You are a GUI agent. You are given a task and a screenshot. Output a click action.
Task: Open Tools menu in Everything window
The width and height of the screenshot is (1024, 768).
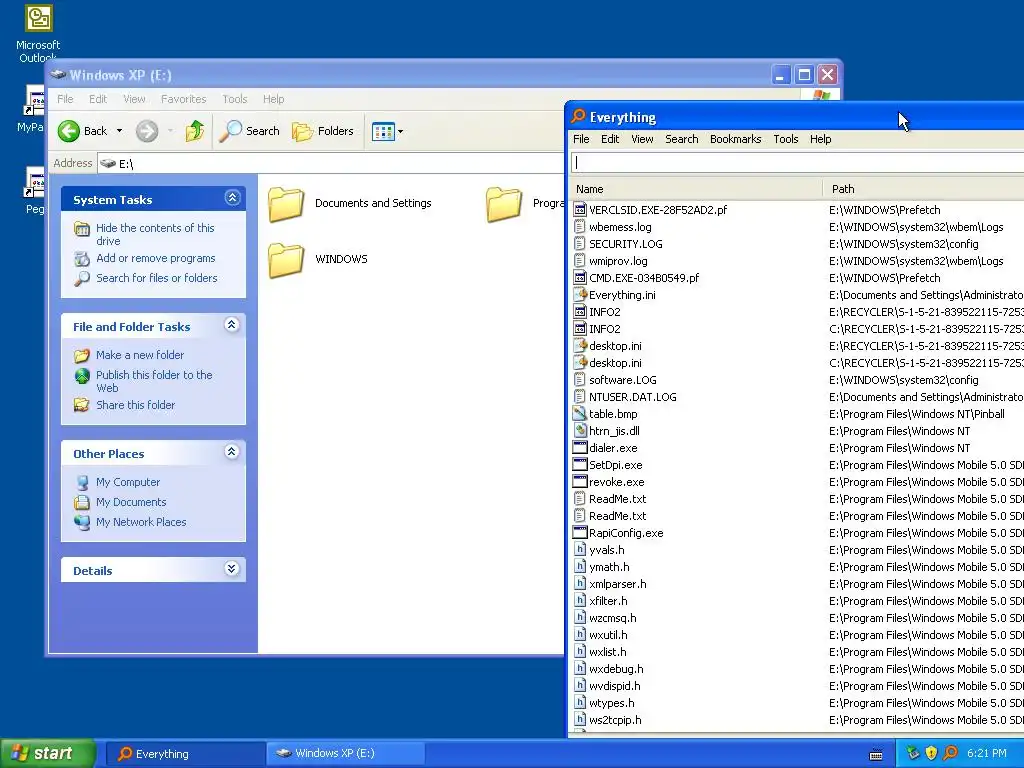tap(786, 138)
